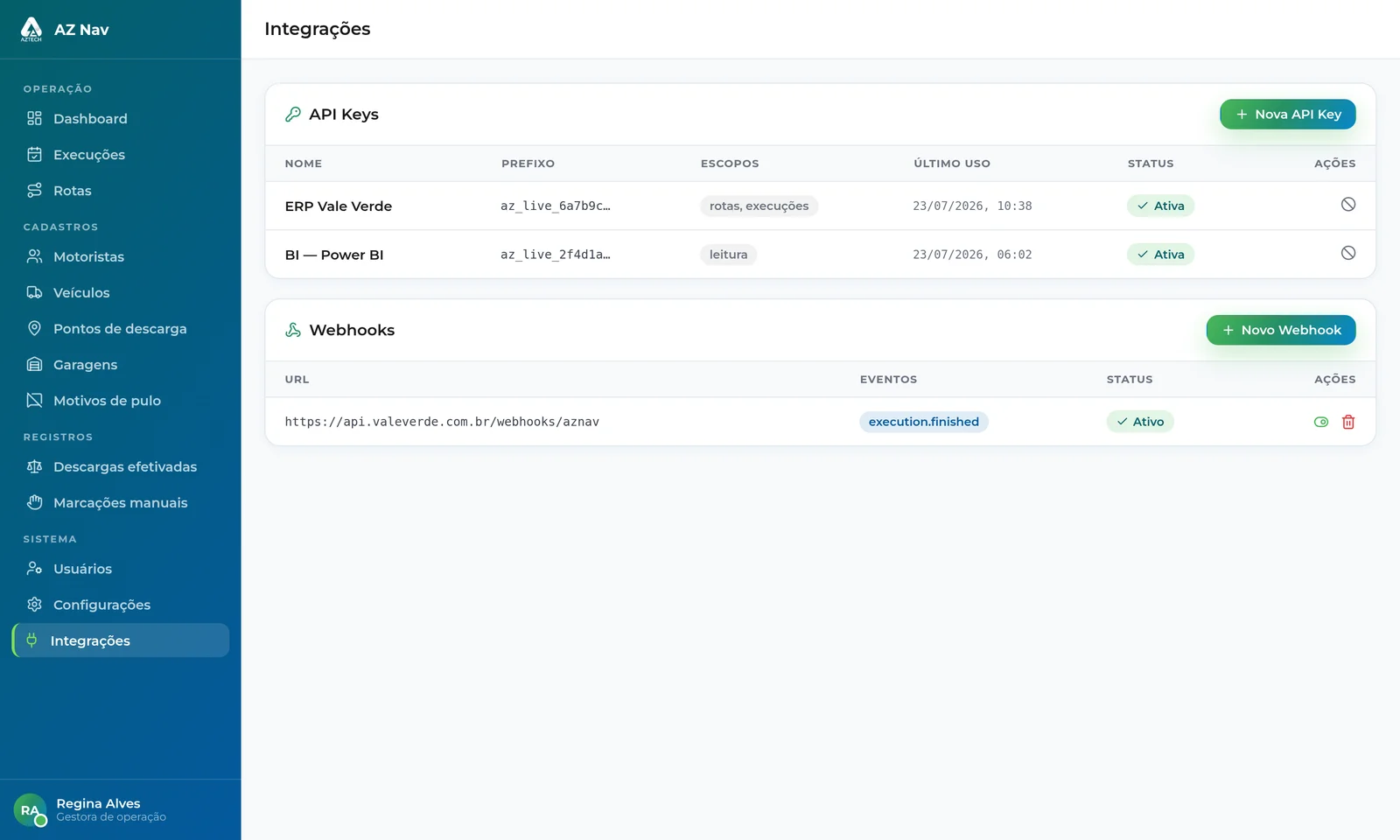Create a Nova API Key
Screen dimensions: 1400x840
pos(1287,114)
